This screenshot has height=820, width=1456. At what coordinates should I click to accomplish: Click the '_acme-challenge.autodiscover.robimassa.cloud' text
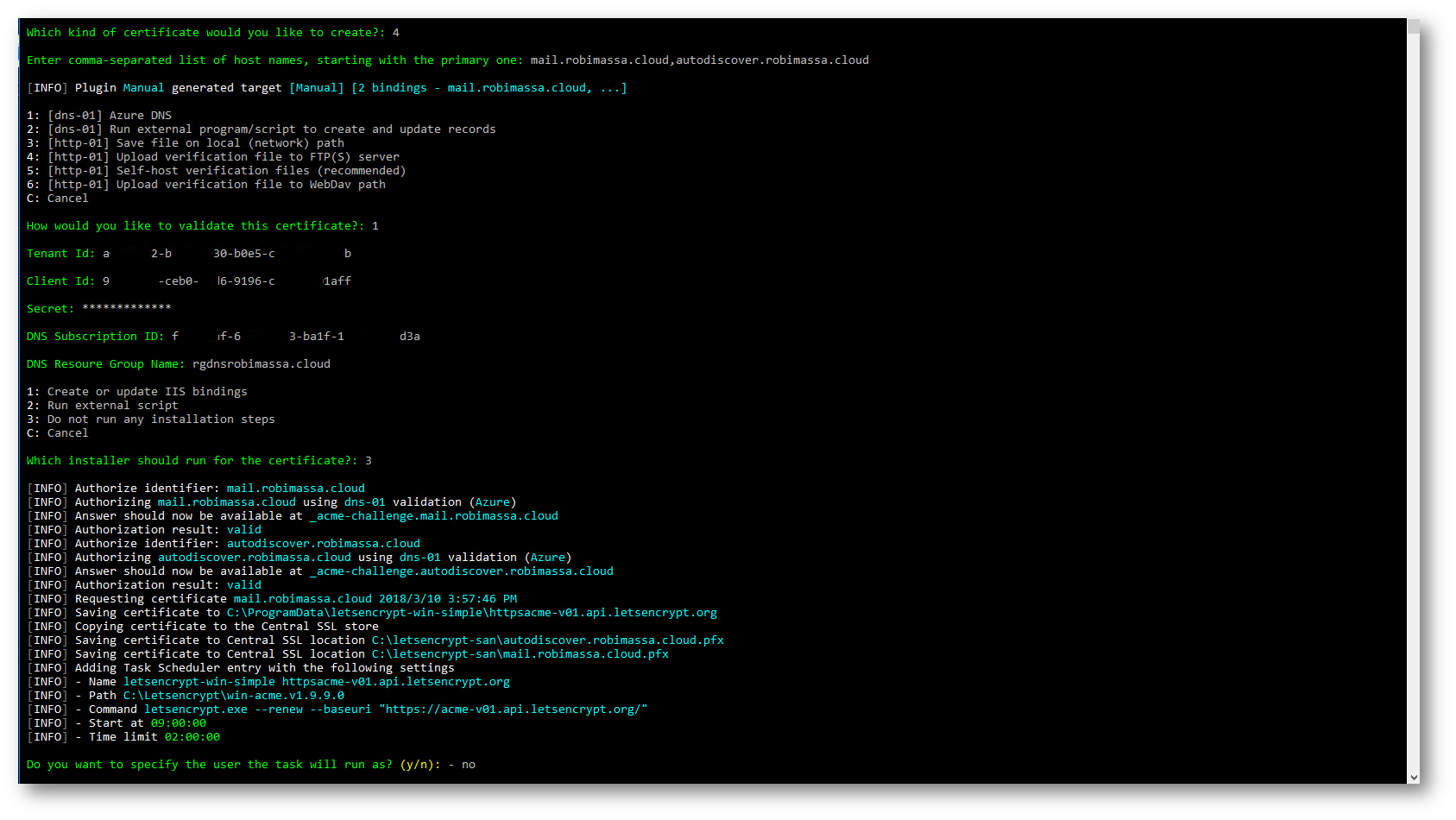click(461, 571)
